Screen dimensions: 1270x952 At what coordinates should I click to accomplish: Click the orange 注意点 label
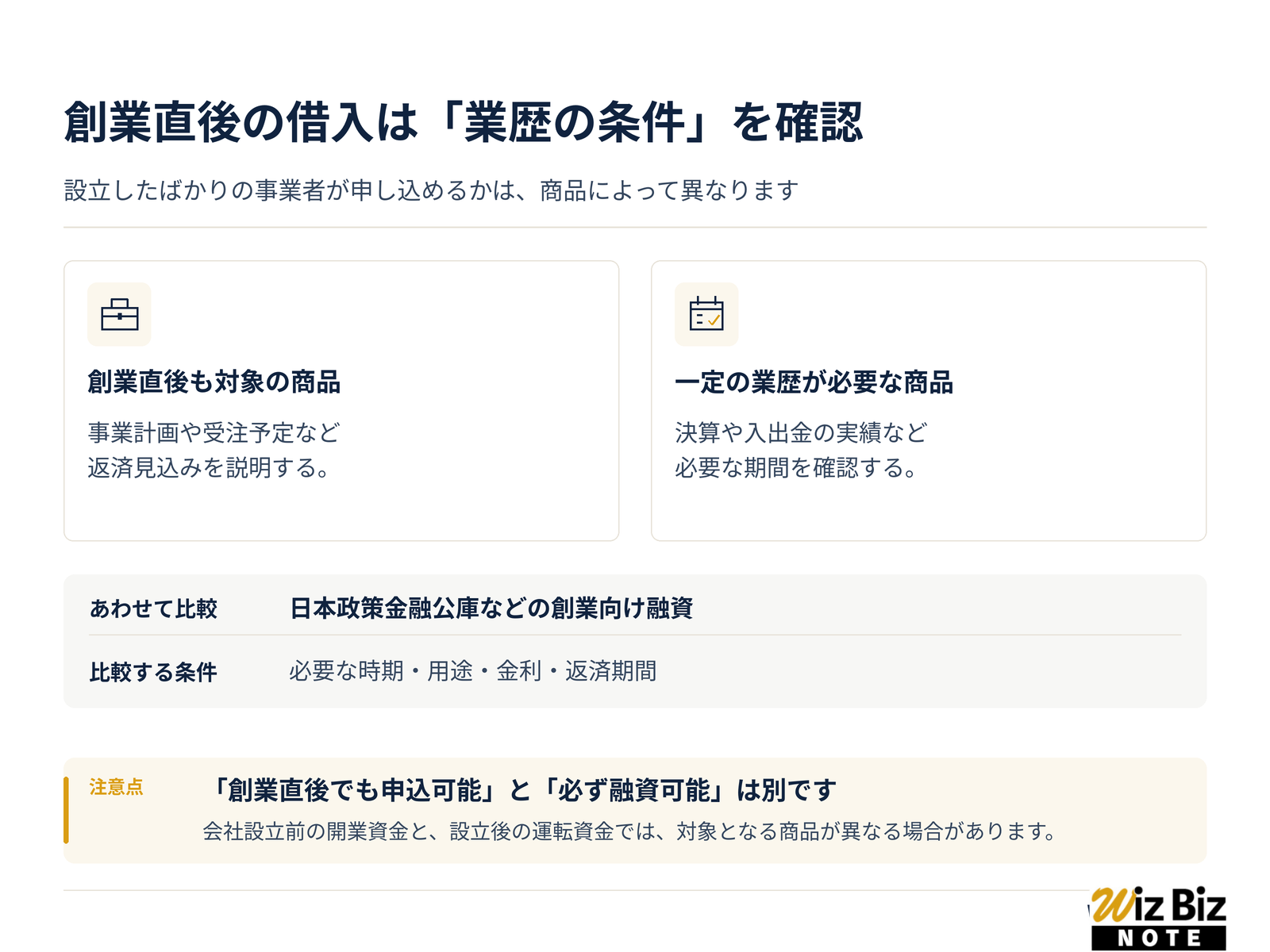pyautogui.click(x=116, y=787)
